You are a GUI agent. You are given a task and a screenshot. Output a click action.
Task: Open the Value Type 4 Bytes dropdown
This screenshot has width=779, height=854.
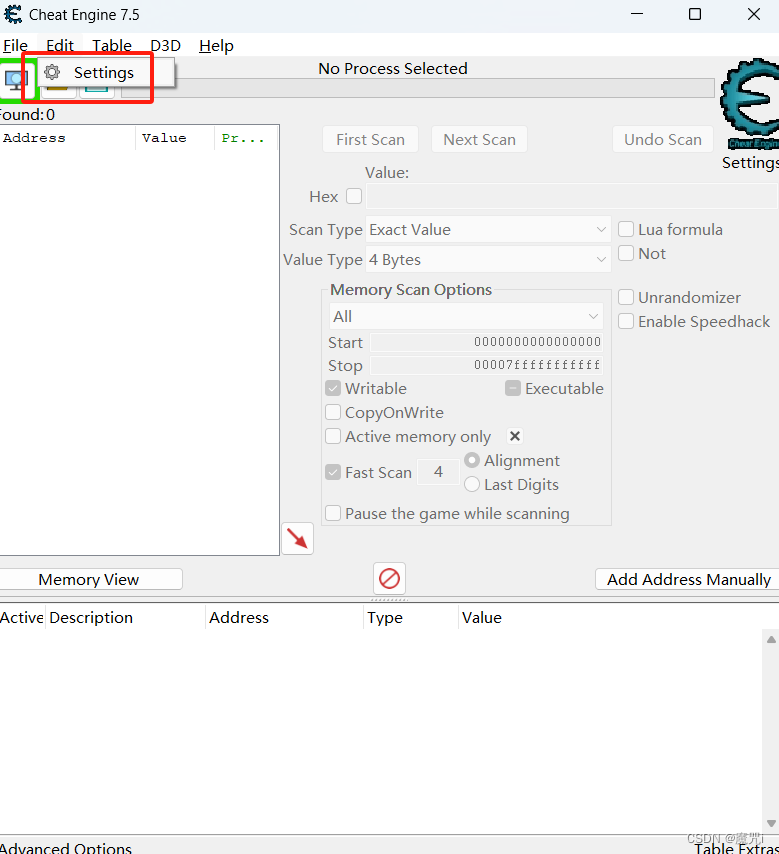tap(488, 259)
